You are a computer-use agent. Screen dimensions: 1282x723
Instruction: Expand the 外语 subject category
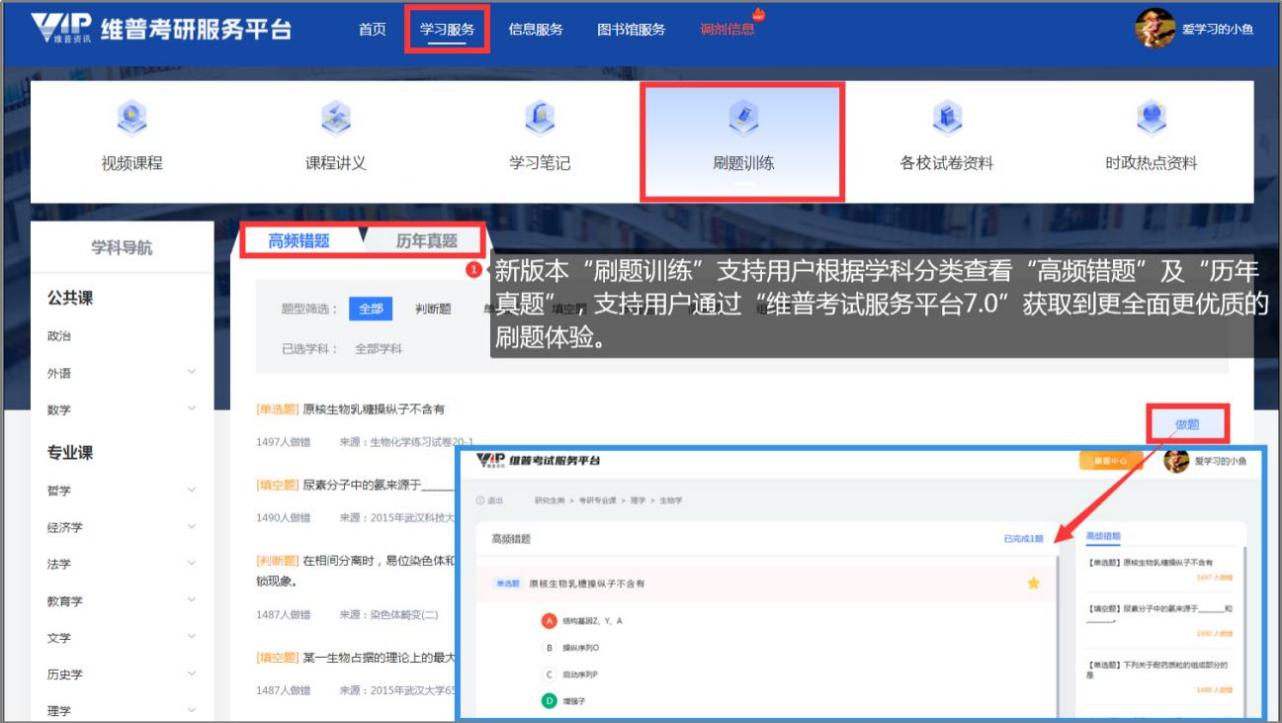[191, 373]
